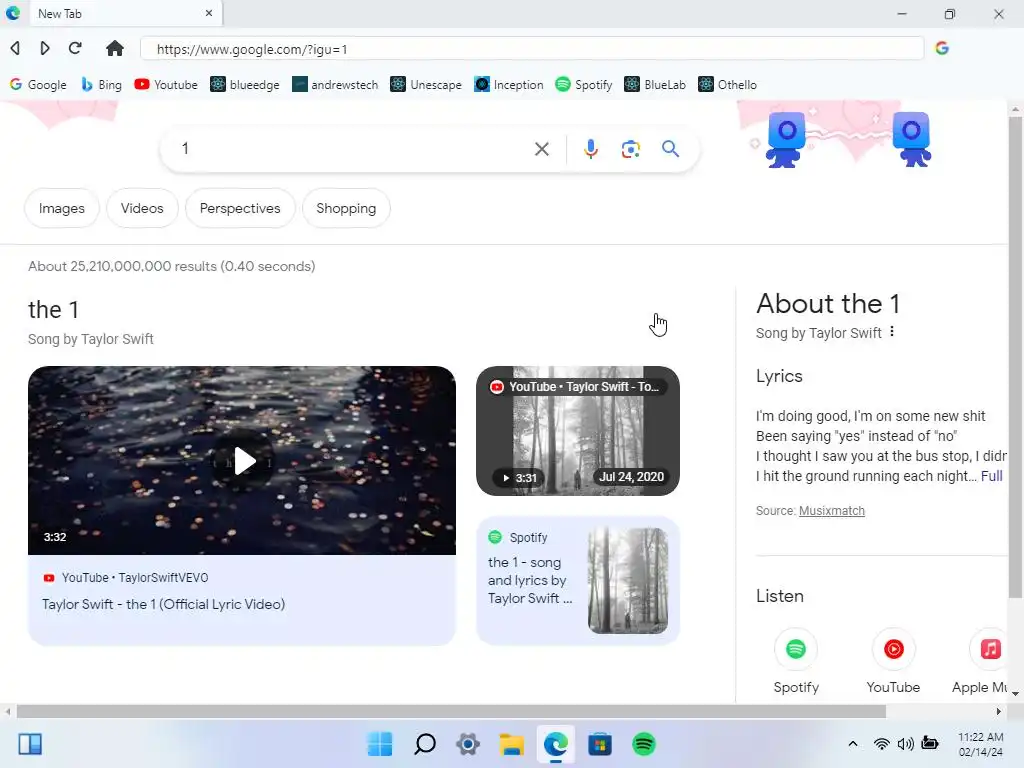Open the Musixmatch source link

831,511
